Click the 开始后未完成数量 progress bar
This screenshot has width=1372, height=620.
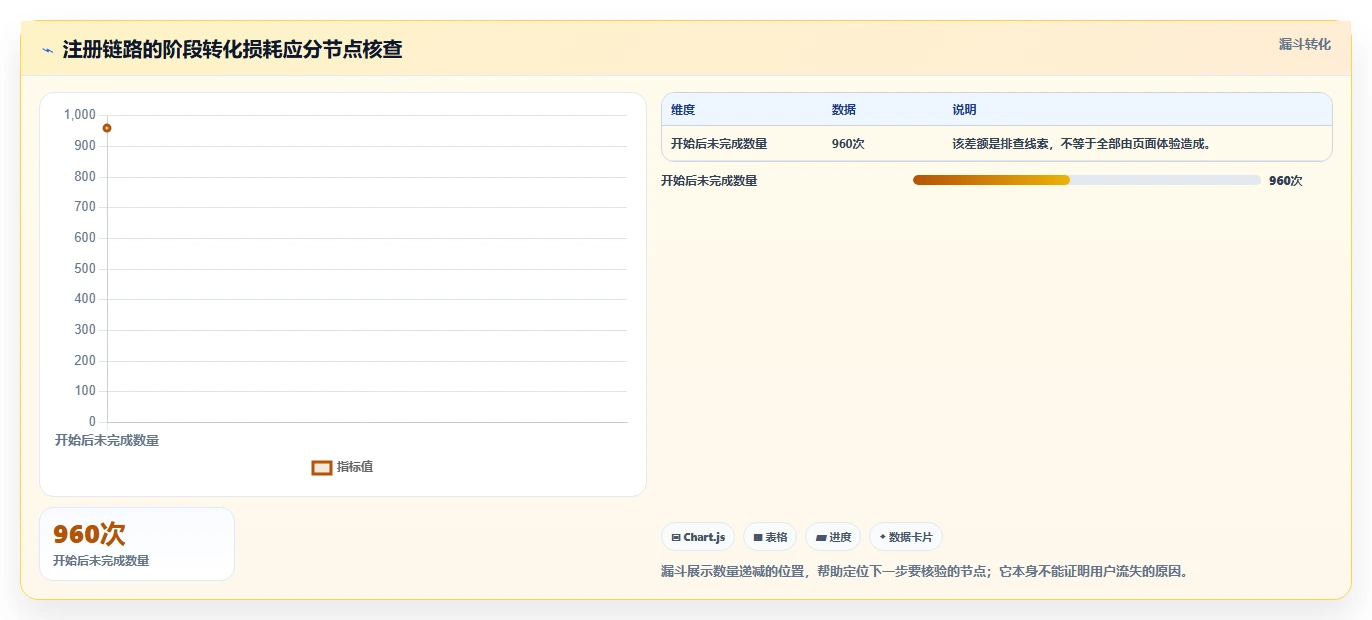pyautogui.click(x=1087, y=180)
